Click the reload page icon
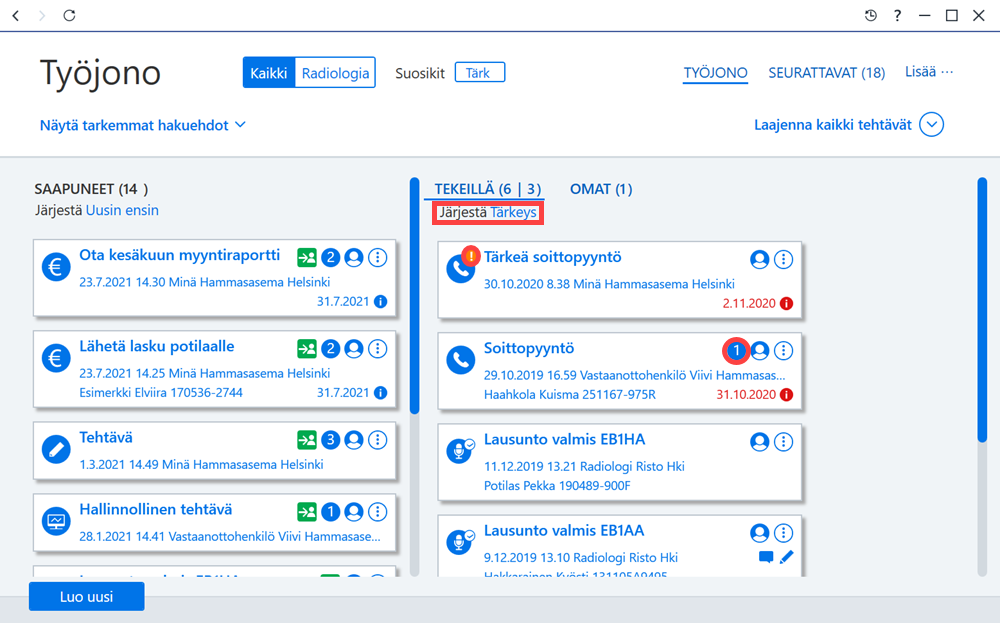The image size is (1000, 623). click(70, 15)
